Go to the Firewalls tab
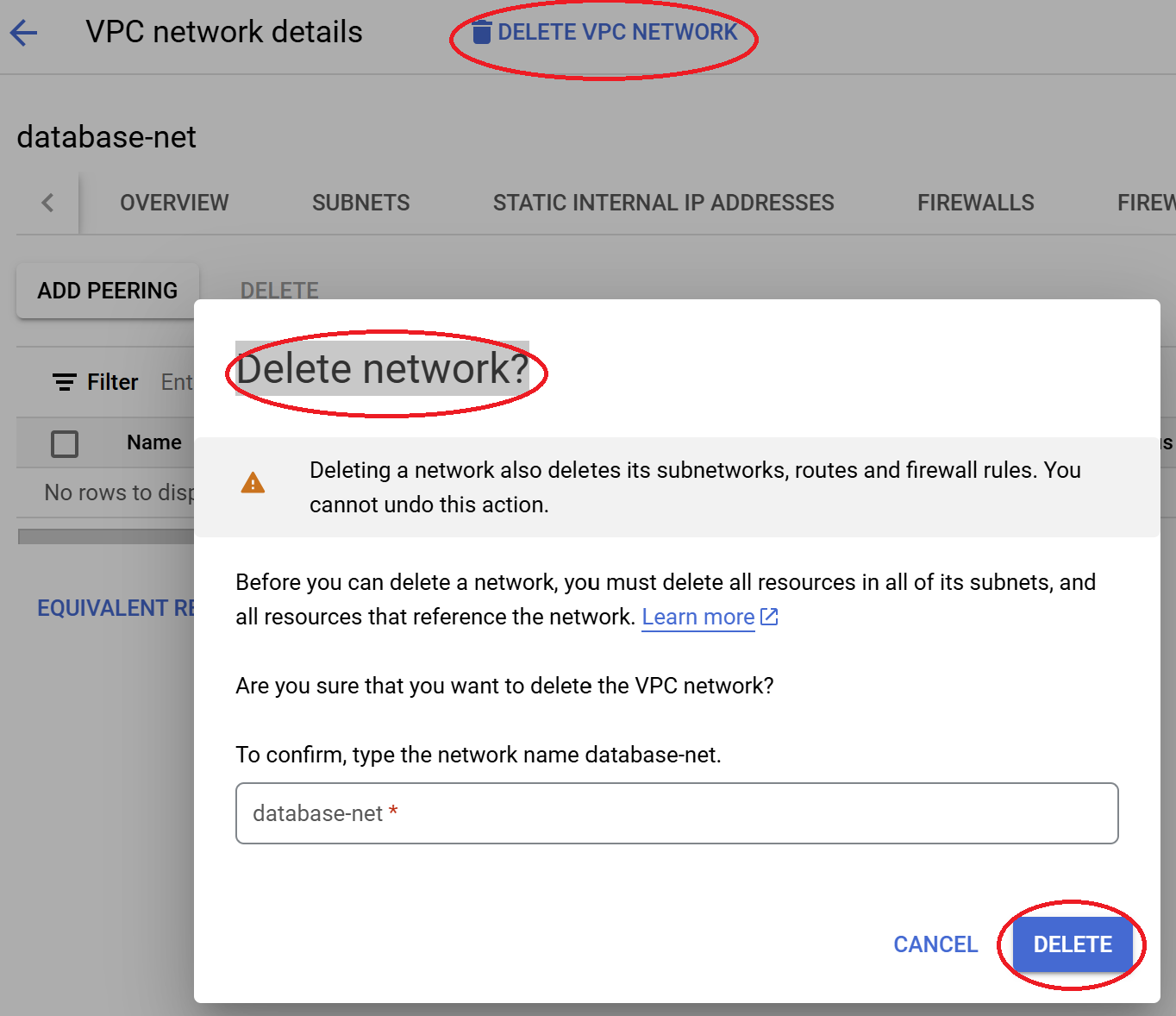Viewport: 1176px width, 1016px height. [975, 203]
